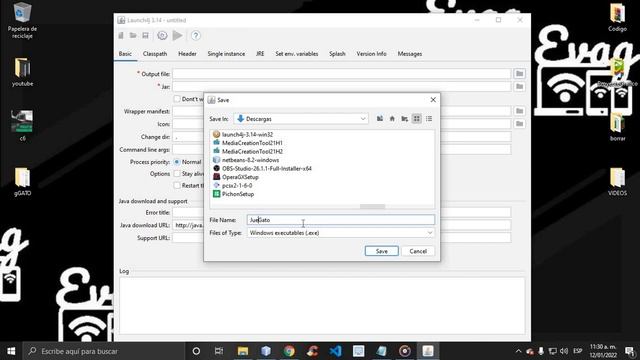
Task: Select pcsx2-1-6-0 in file list
Action: click(232, 185)
